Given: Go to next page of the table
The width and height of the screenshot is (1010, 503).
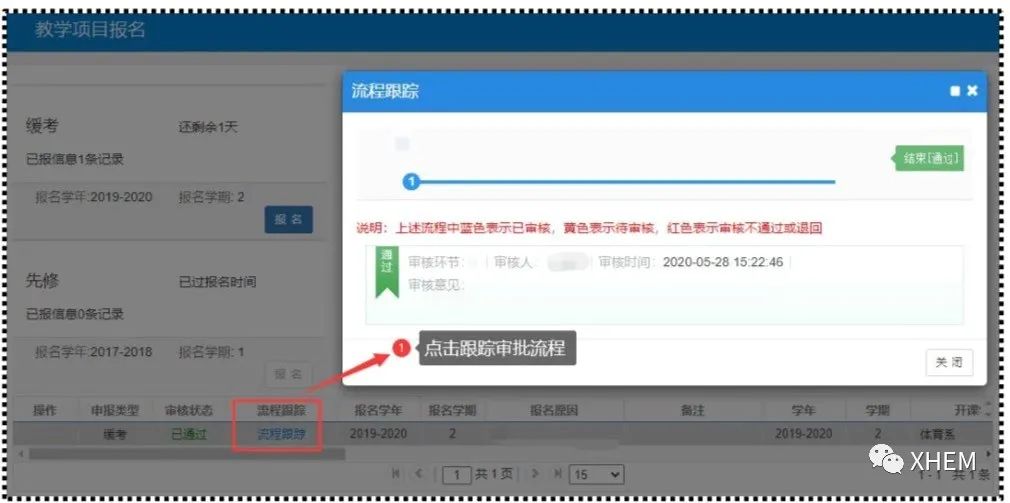Looking at the screenshot, I should [x=535, y=473].
